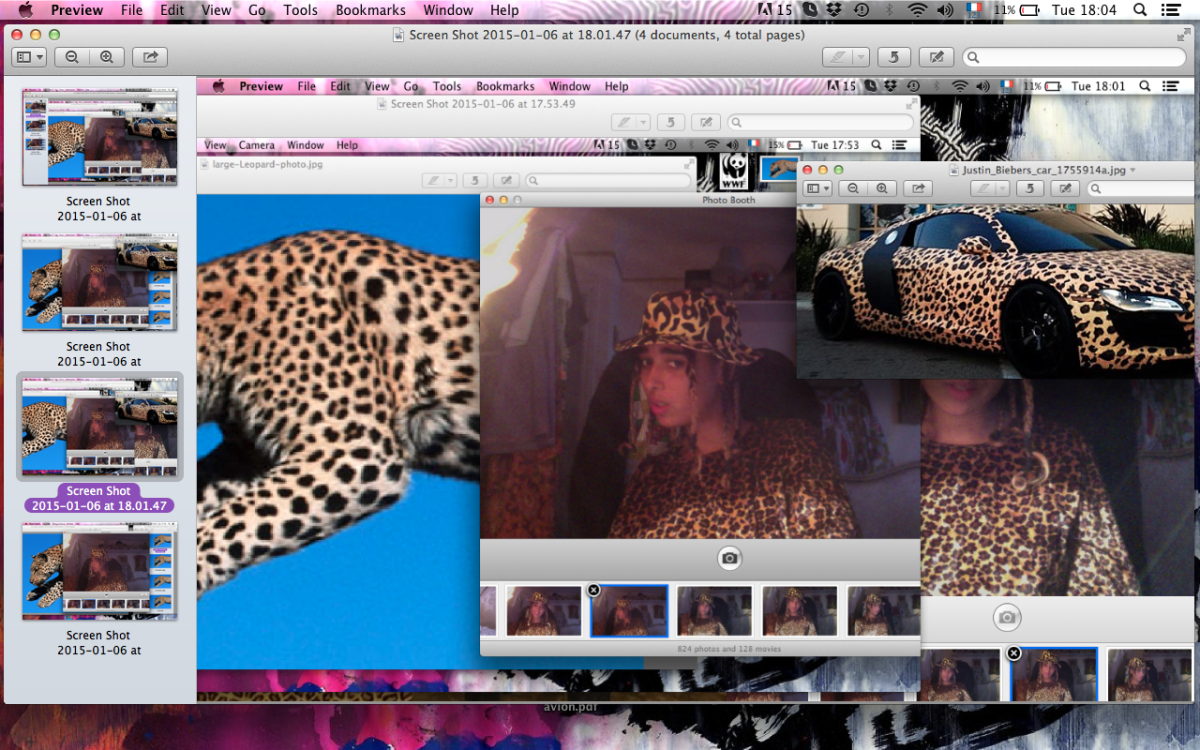The height and width of the screenshot is (750, 1200).
Task: Open the Tools menu
Action: point(300,10)
